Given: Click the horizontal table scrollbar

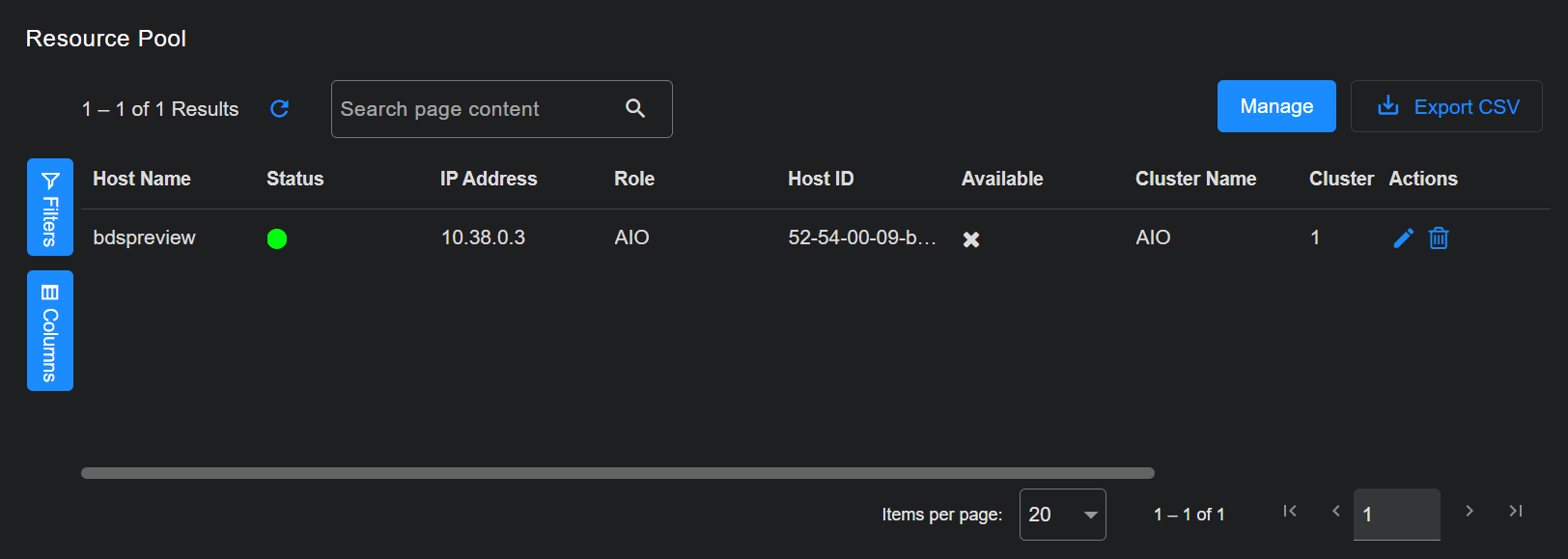Looking at the screenshot, I should (618, 473).
